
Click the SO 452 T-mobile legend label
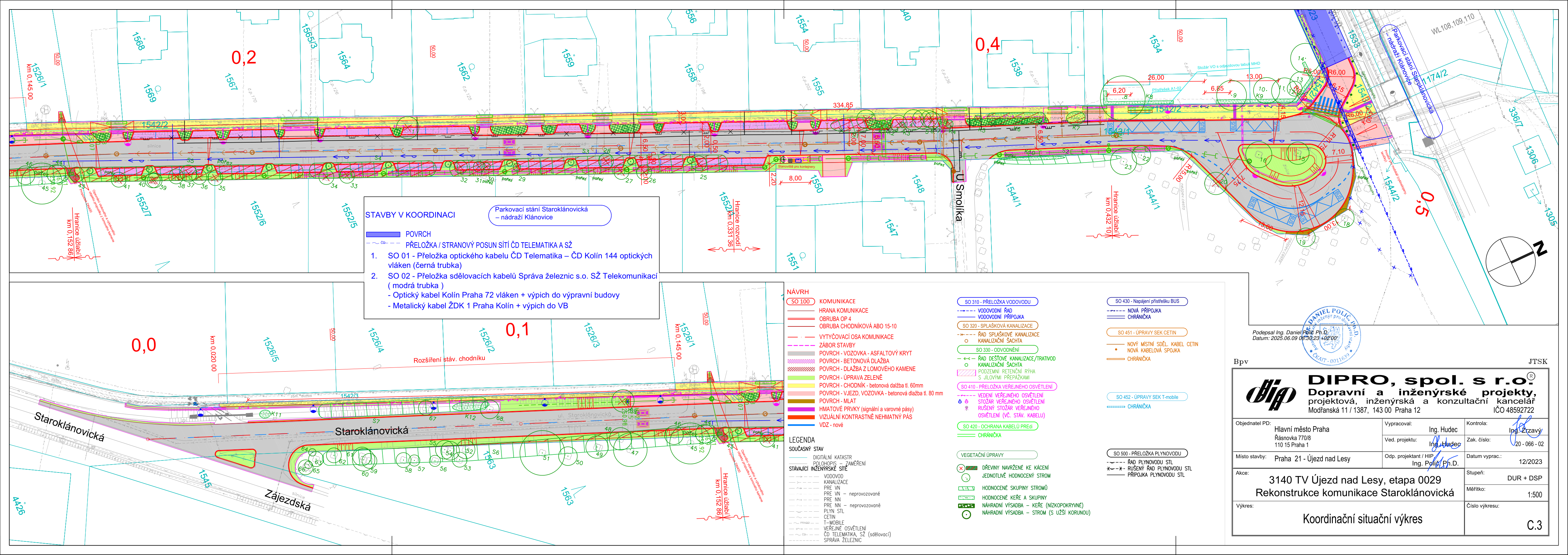click(x=1147, y=397)
